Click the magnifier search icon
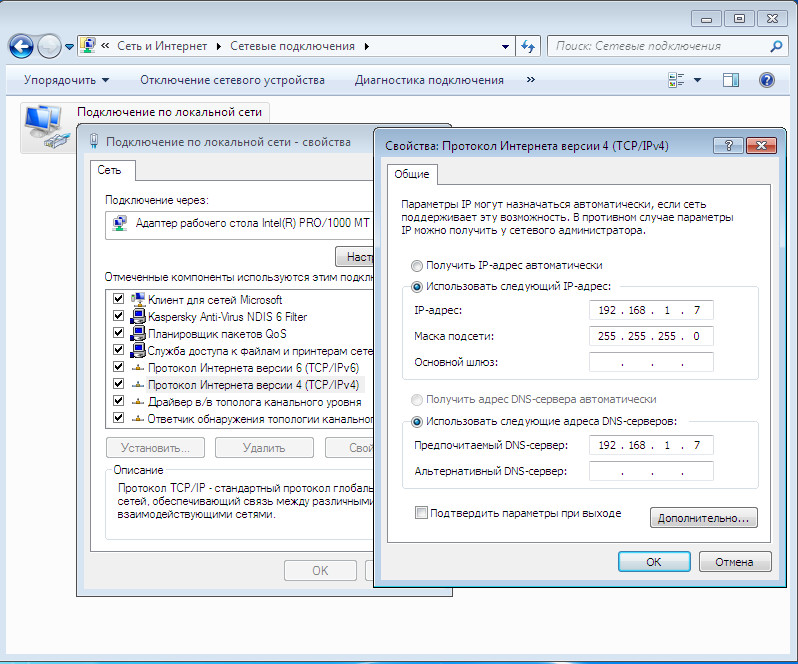The height and width of the screenshot is (664, 798). 776,46
